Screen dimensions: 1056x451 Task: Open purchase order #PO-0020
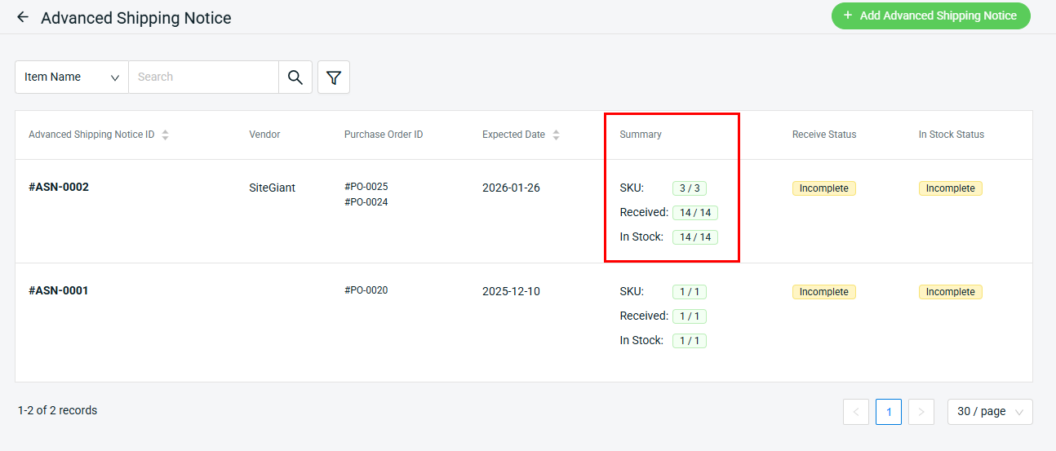[x=366, y=291]
